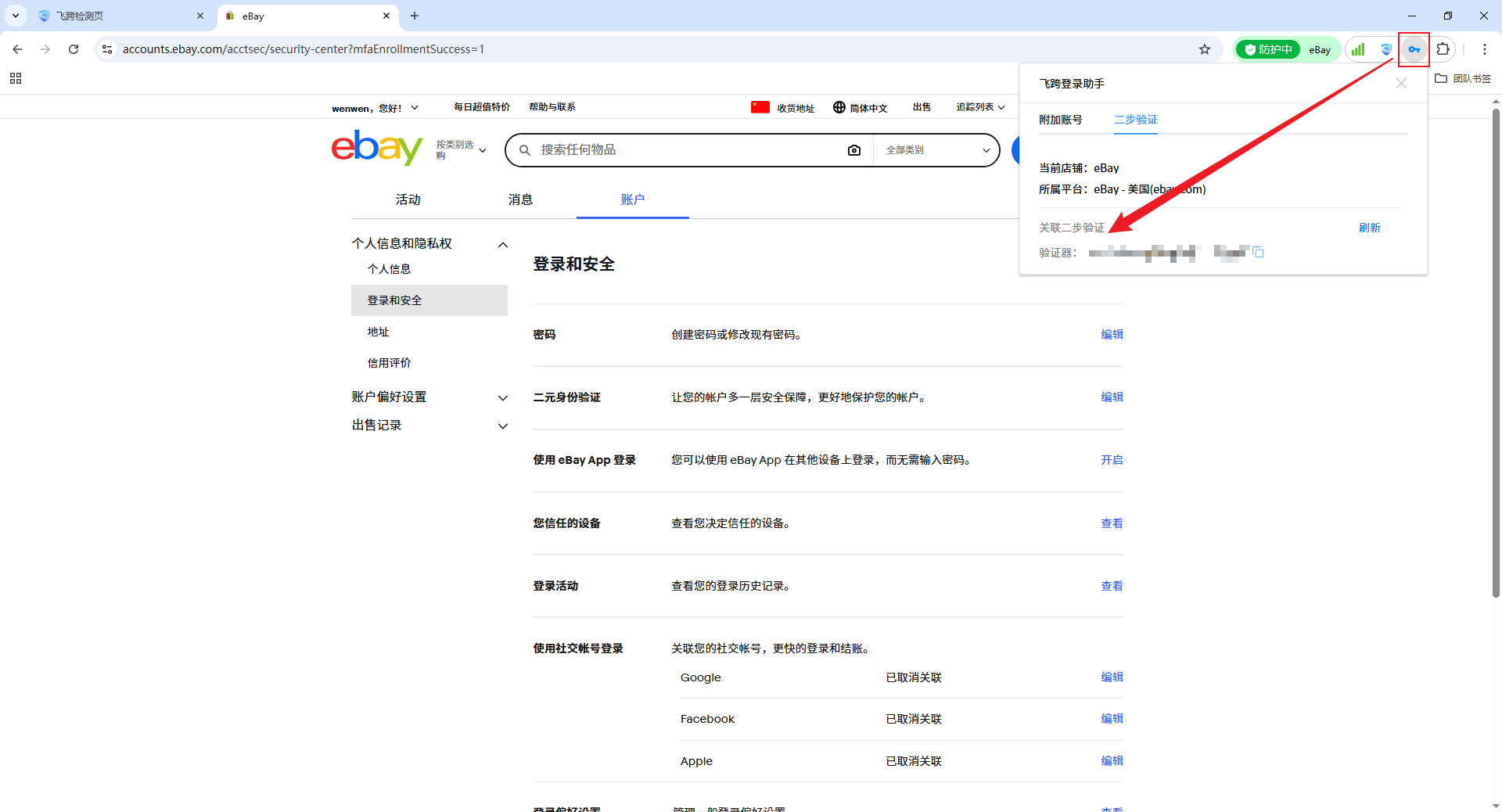The height and width of the screenshot is (812, 1502).
Task: Open 帮助与联系 help link
Action: click(x=552, y=107)
